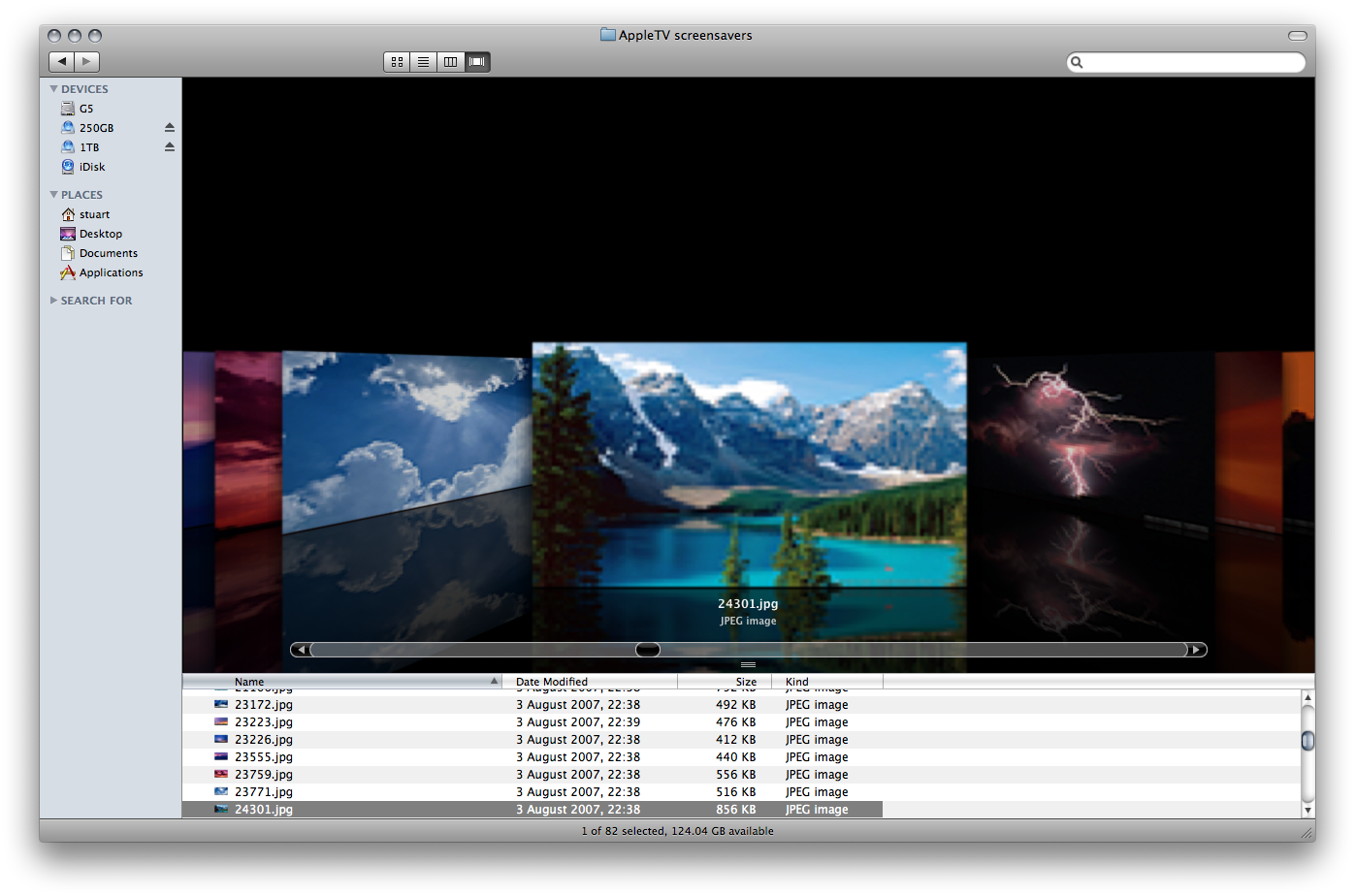The width and height of the screenshot is (1355, 896).
Task: Select the mountain lake cover in the center
Action: (x=749, y=464)
